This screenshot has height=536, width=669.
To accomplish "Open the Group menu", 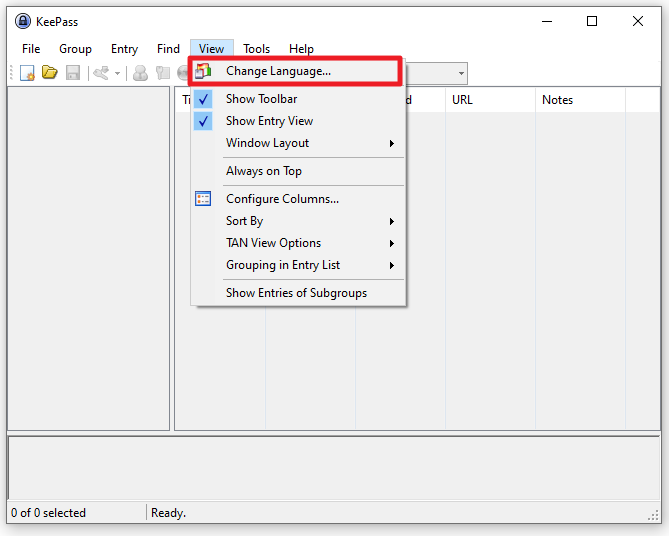I will coord(76,49).
